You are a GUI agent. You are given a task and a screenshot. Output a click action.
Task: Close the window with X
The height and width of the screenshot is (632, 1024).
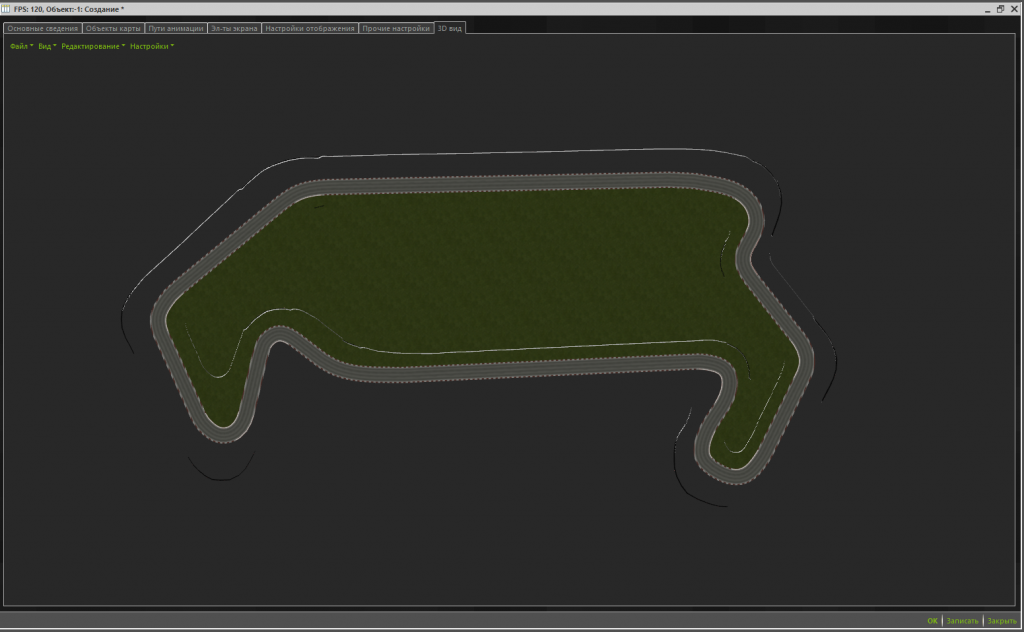(x=1014, y=9)
